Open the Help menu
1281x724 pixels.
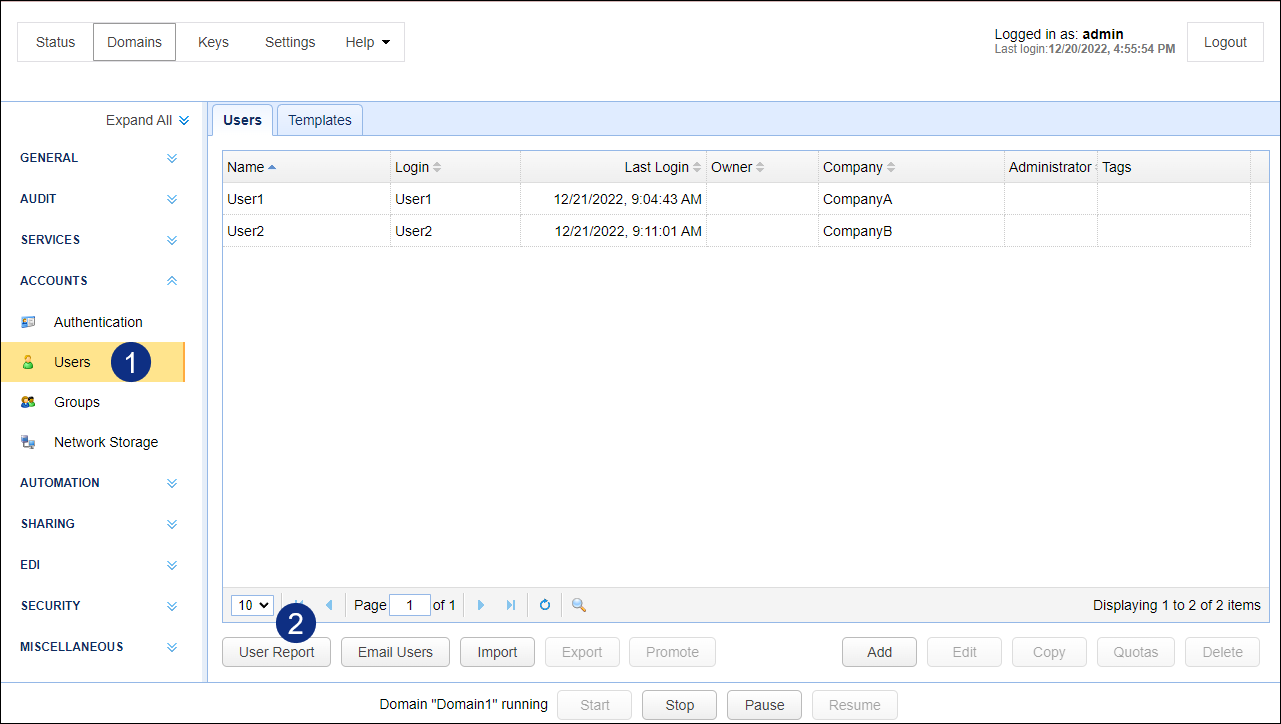[x=367, y=42]
